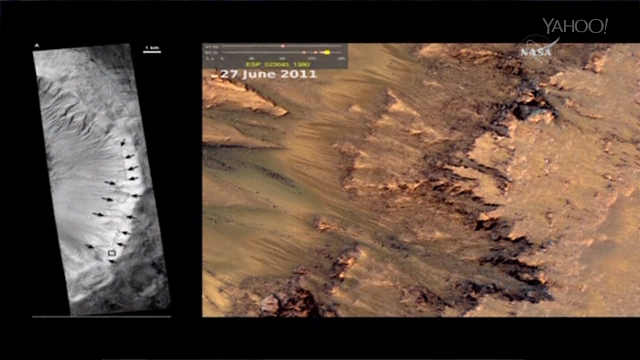Click the topmost black arrow in the grayscale image
This screenshot has width=640, height=360.
(122, 143)
